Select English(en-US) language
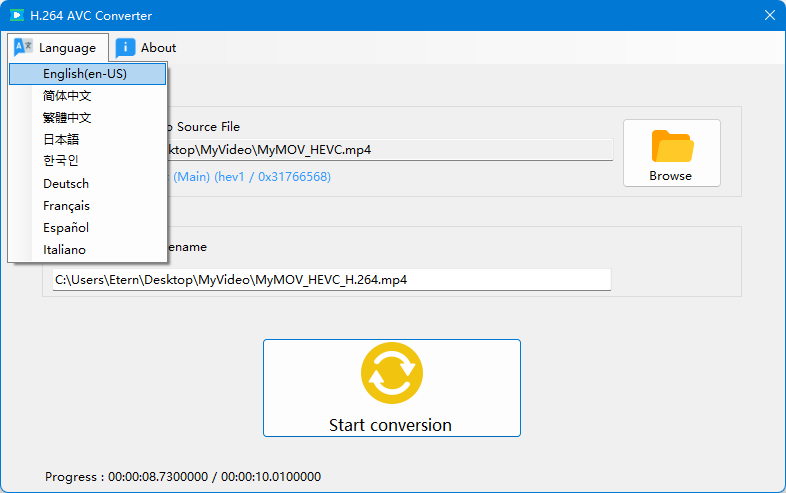 (88, 74)
